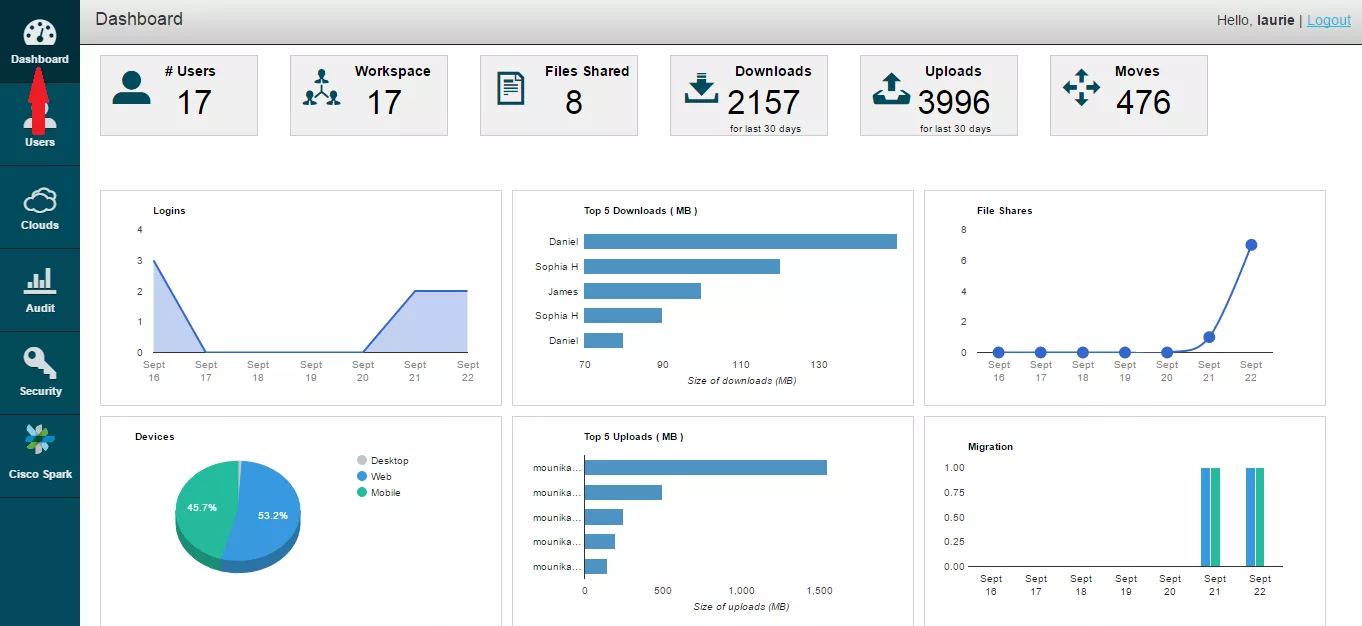
Task: Click the Sept 22 File Shares data point
Action: click(1251, 245)
